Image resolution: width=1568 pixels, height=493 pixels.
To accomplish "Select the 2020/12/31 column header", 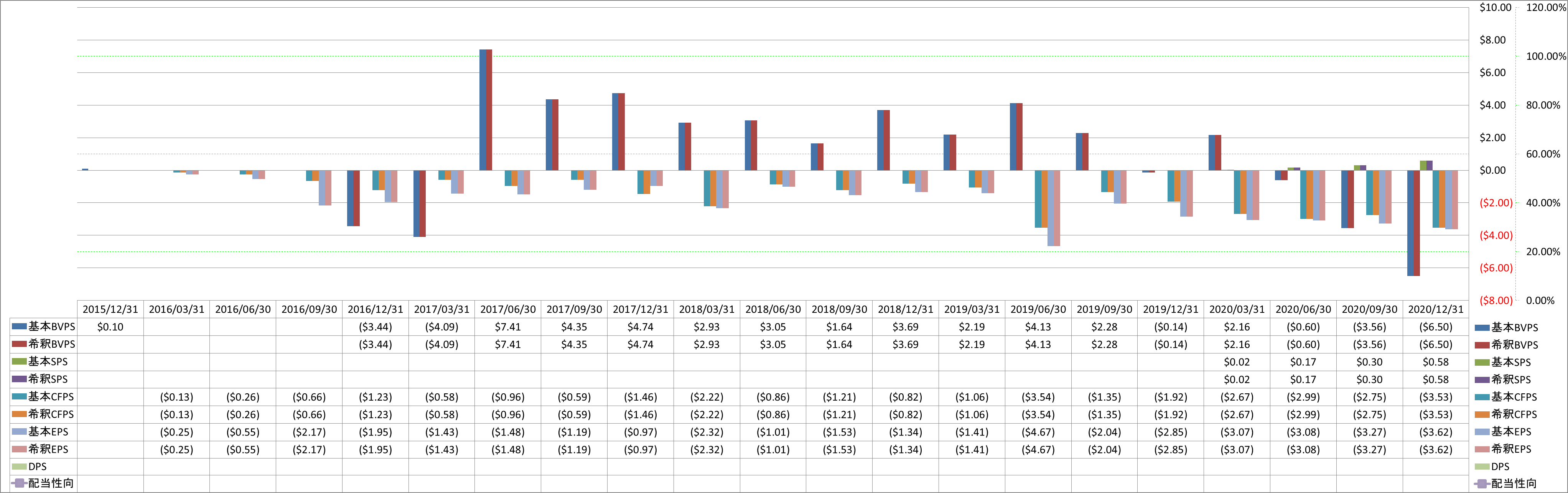I will [1436, 309].
